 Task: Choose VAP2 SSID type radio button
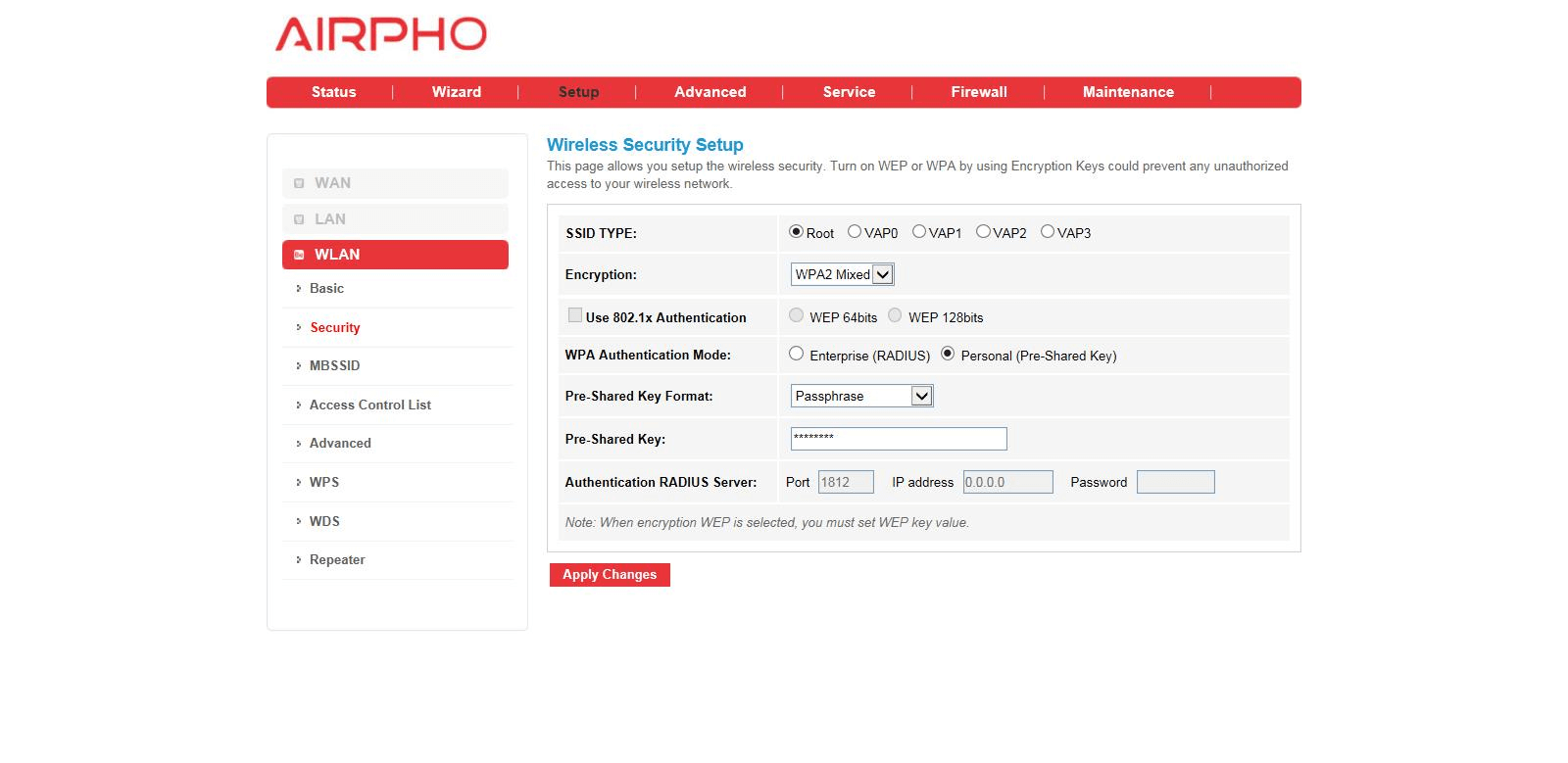(983, 232)
